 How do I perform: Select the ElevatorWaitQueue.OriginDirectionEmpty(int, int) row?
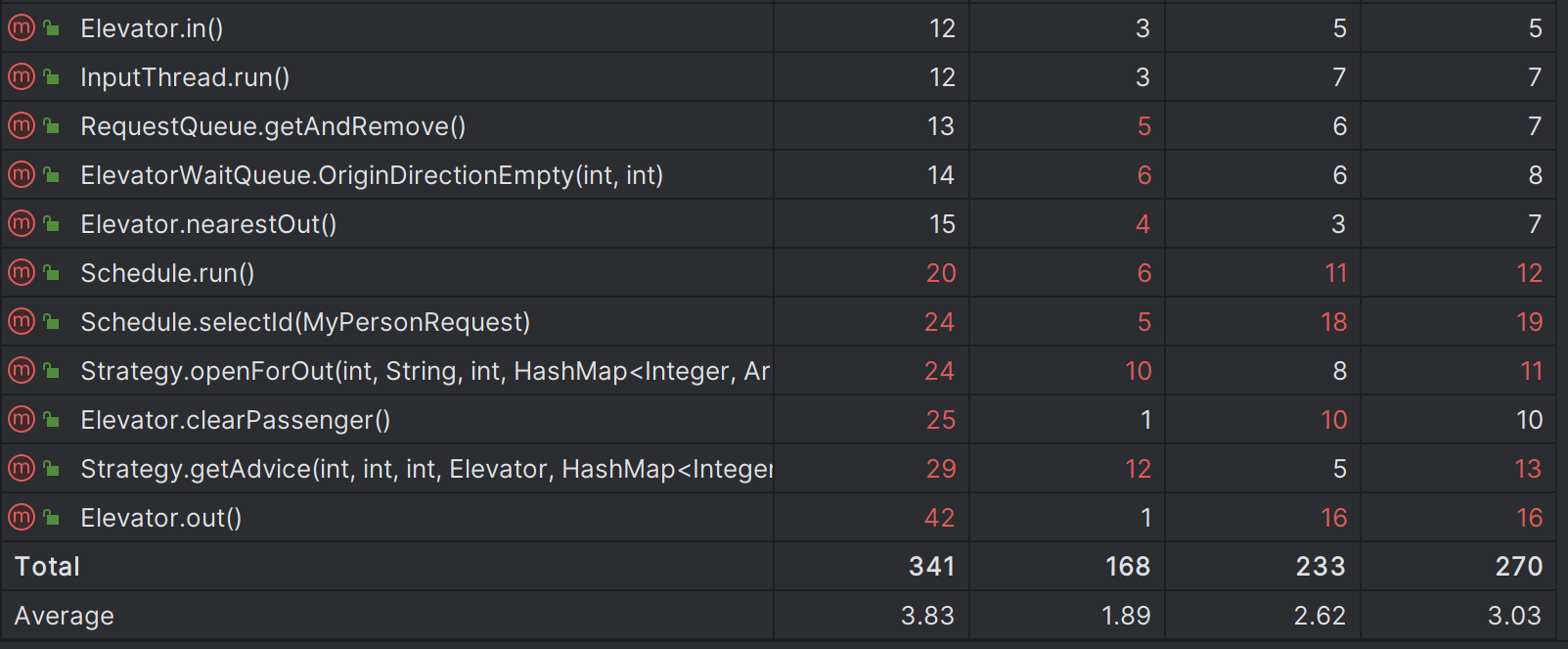coord(372,176)
